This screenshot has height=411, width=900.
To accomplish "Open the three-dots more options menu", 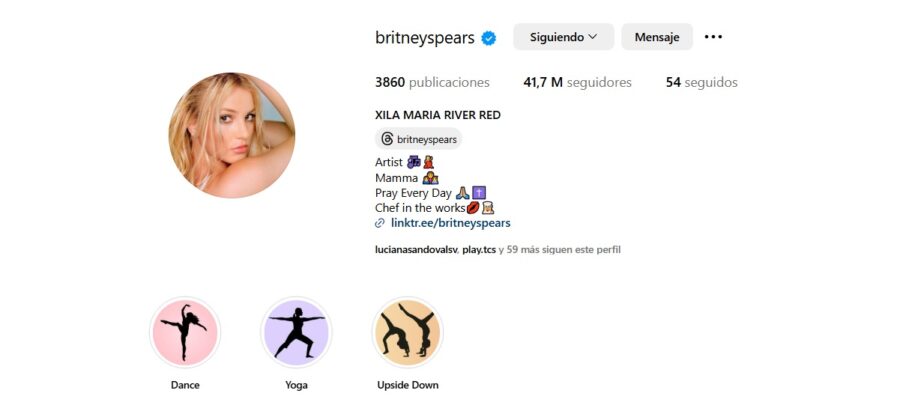I will pos(713,37).
